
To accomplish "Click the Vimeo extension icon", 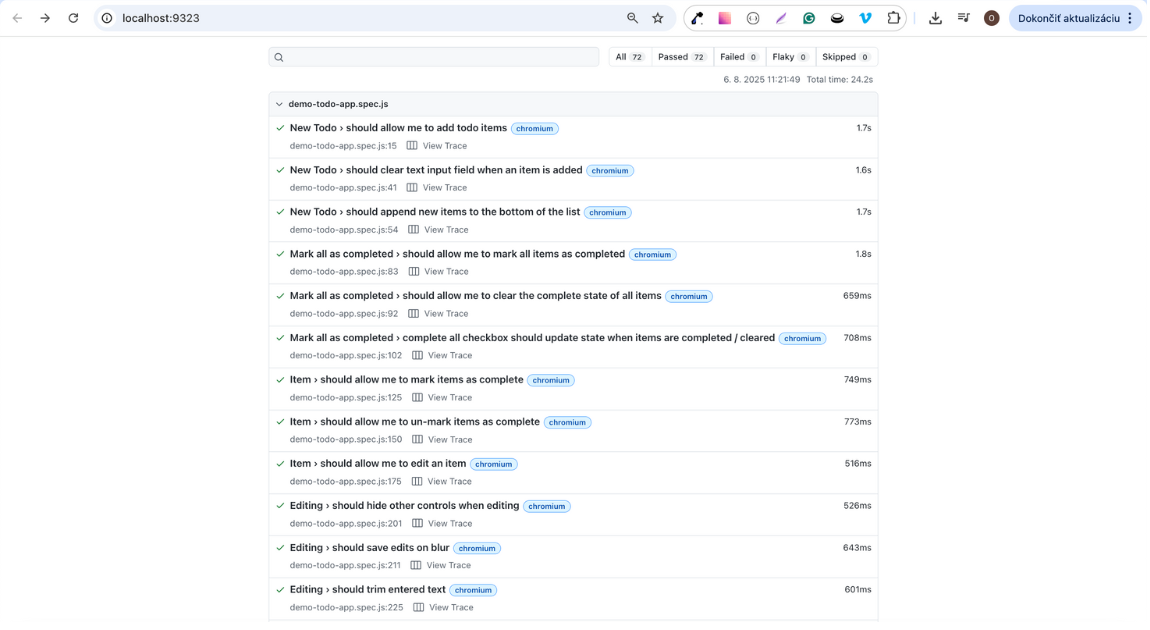I will 866,18.
